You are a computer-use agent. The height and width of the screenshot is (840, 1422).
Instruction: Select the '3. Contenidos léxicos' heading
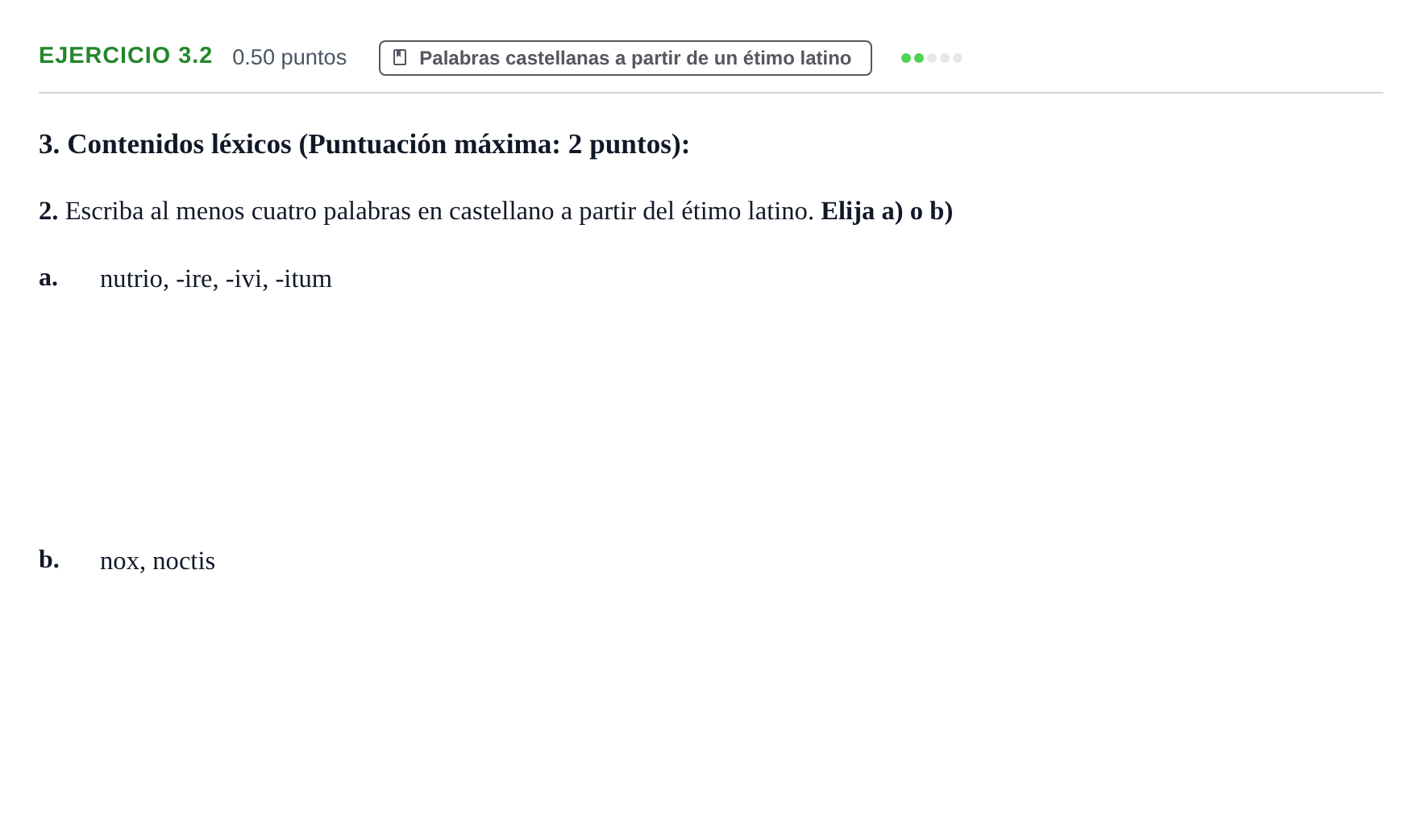(x=364, y=144)
